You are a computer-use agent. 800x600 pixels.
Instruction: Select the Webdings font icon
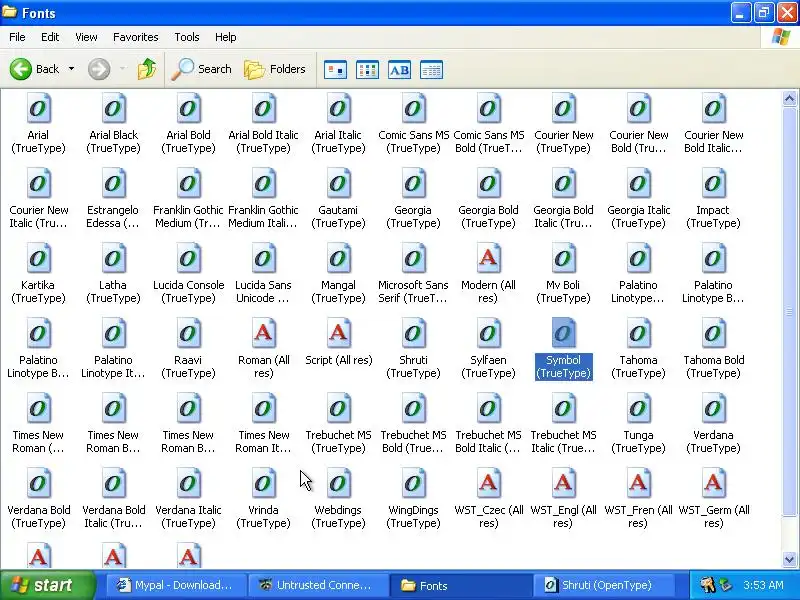coord(339,483)
